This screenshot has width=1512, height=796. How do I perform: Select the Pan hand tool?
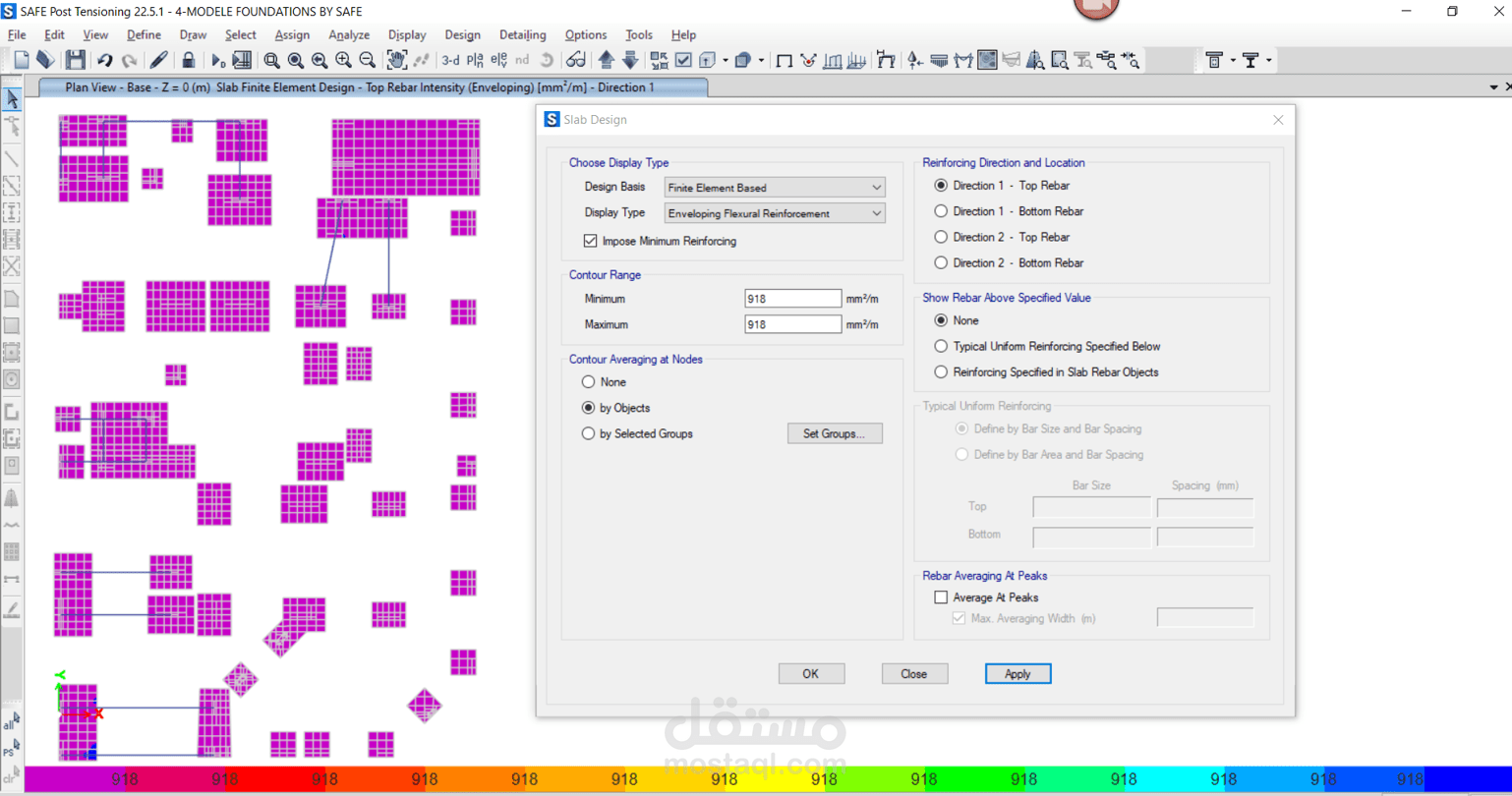(x=396, y=60)
